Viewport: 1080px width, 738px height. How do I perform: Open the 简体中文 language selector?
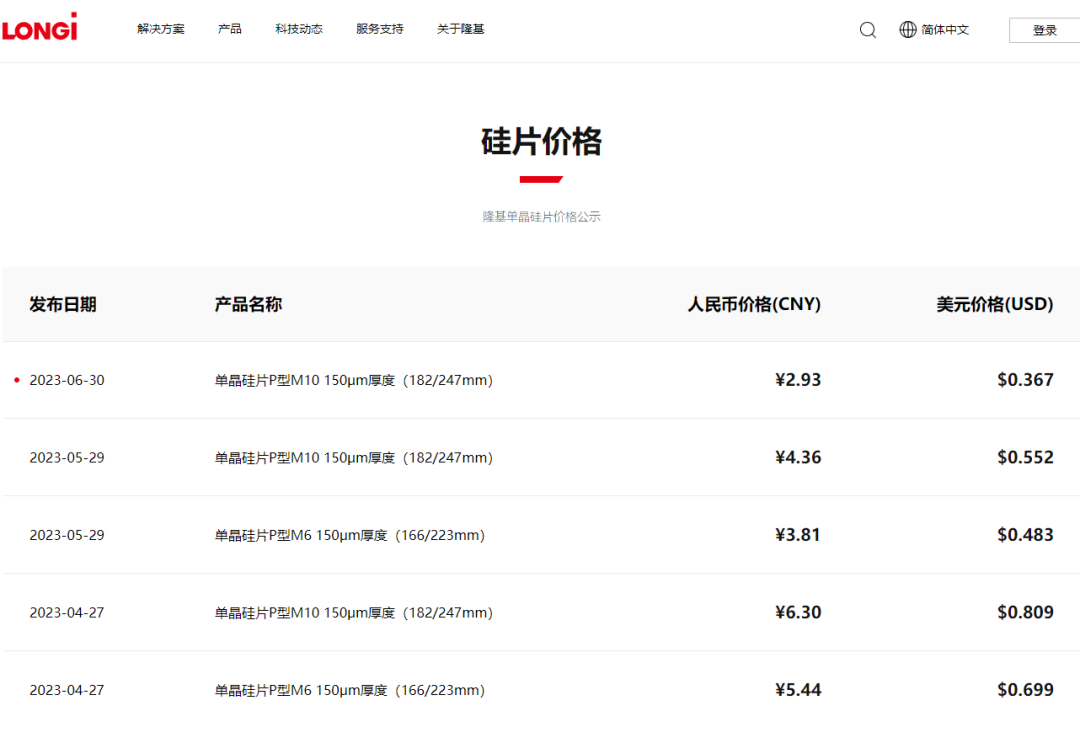tap(945, 30)
